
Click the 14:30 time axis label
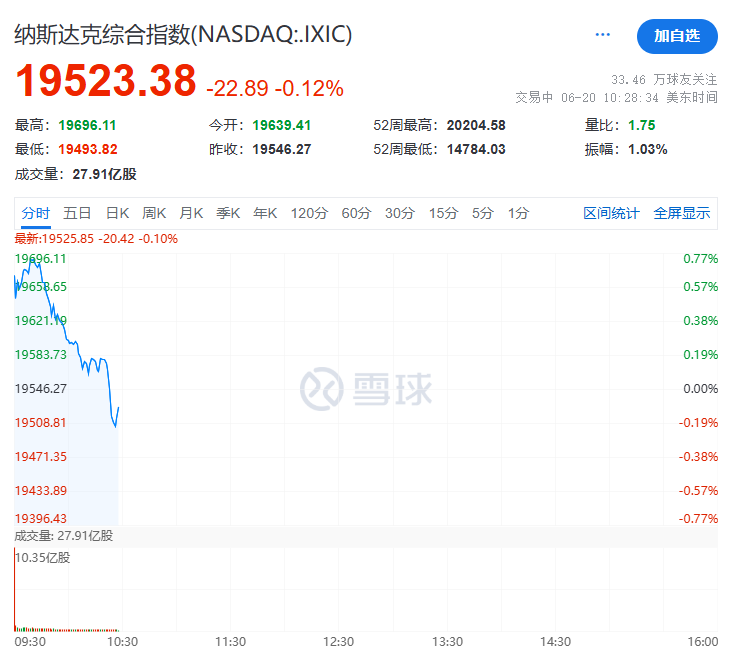[x=555, y=642]
